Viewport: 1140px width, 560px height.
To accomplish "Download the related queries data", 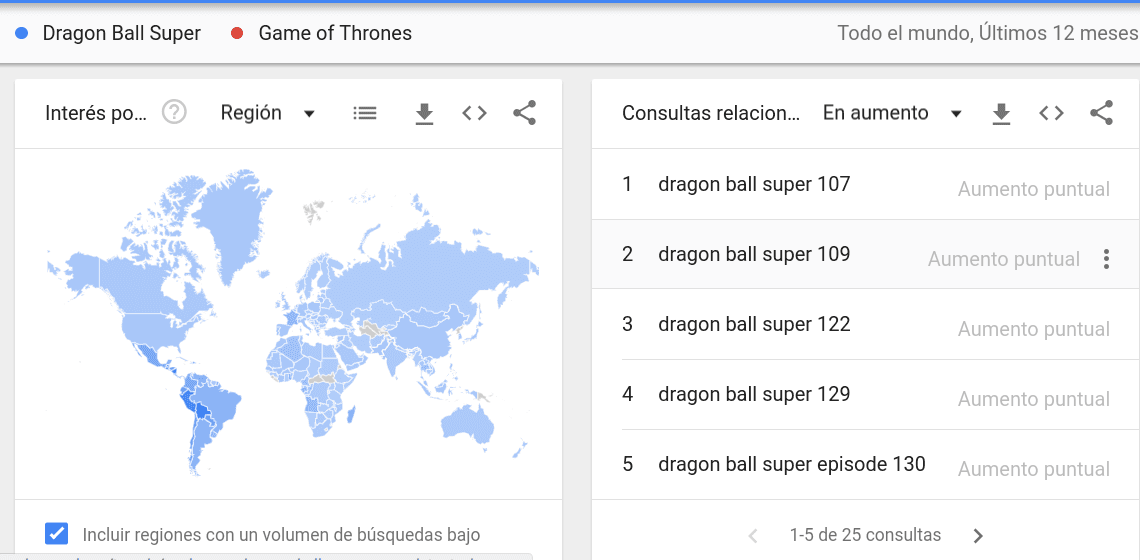I will (1001, 114).
